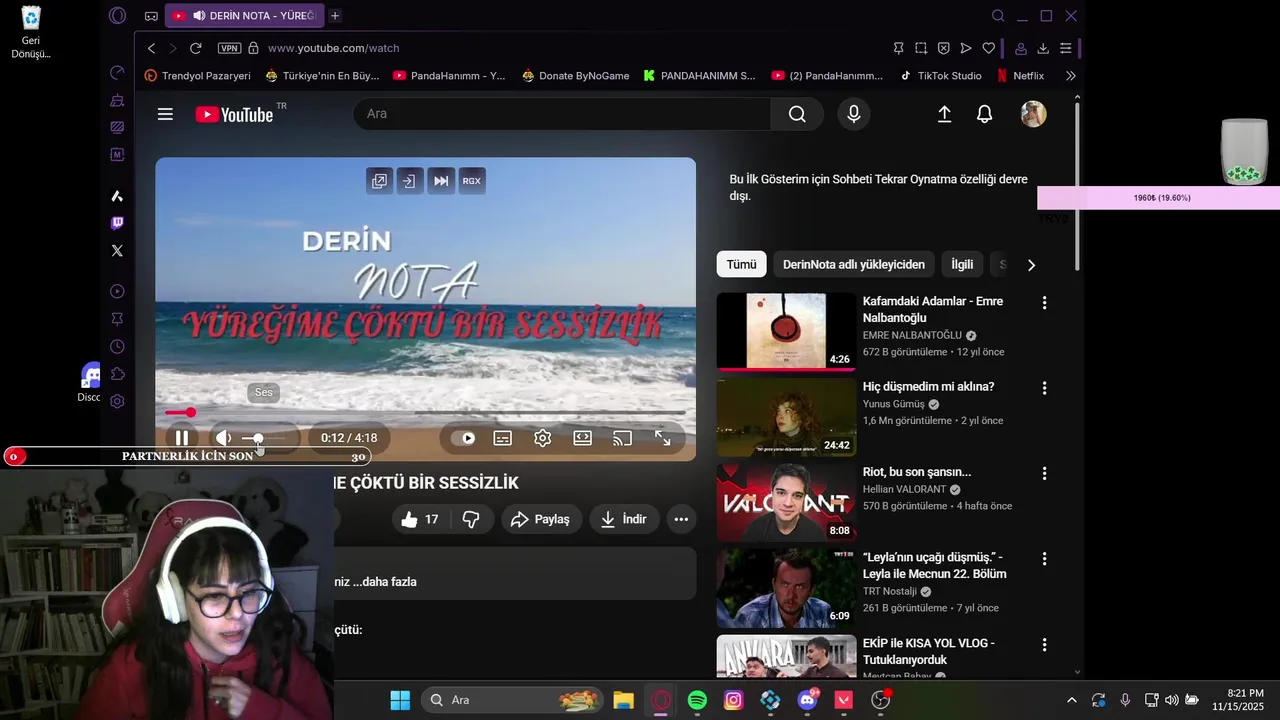Dislike the video
1280x720 pixels.
[x=471, y=519]
